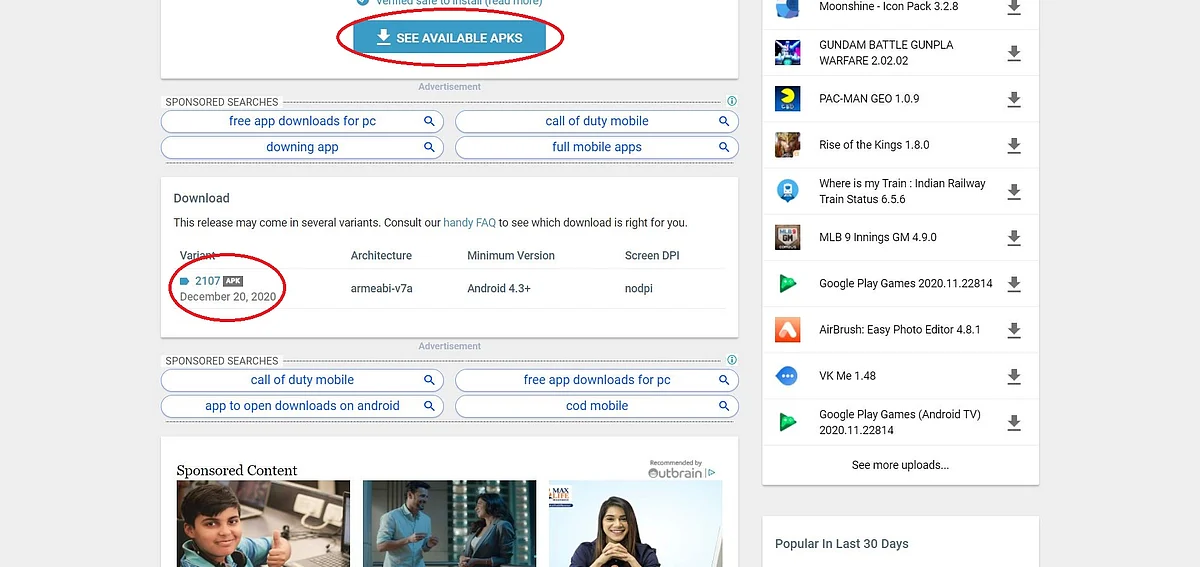
Task: Download AirBrush: Easy Photo Editor 4.8.1
Action: 1014,330
